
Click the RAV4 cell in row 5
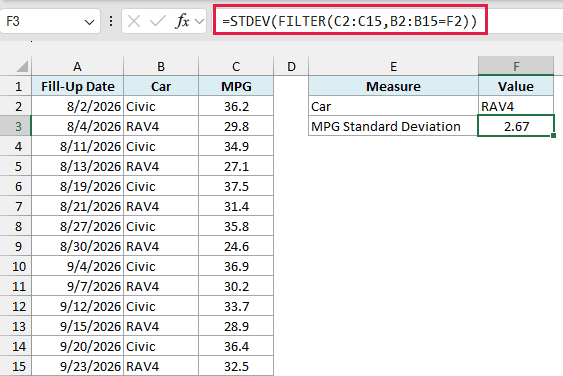click(161, 166)
